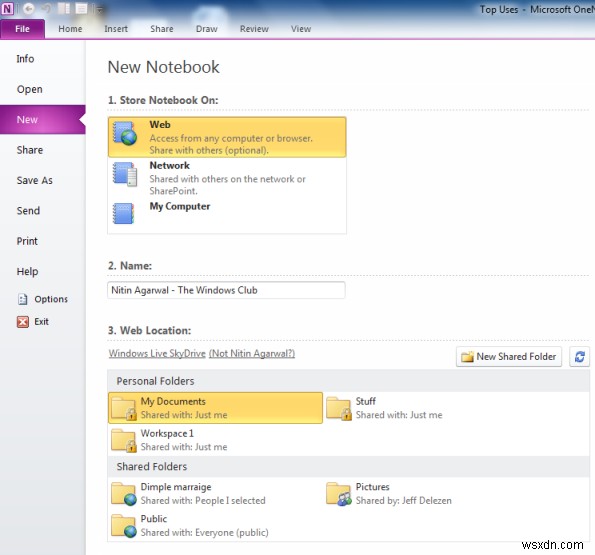Click the notebook Name input field

tap(226, 290)
